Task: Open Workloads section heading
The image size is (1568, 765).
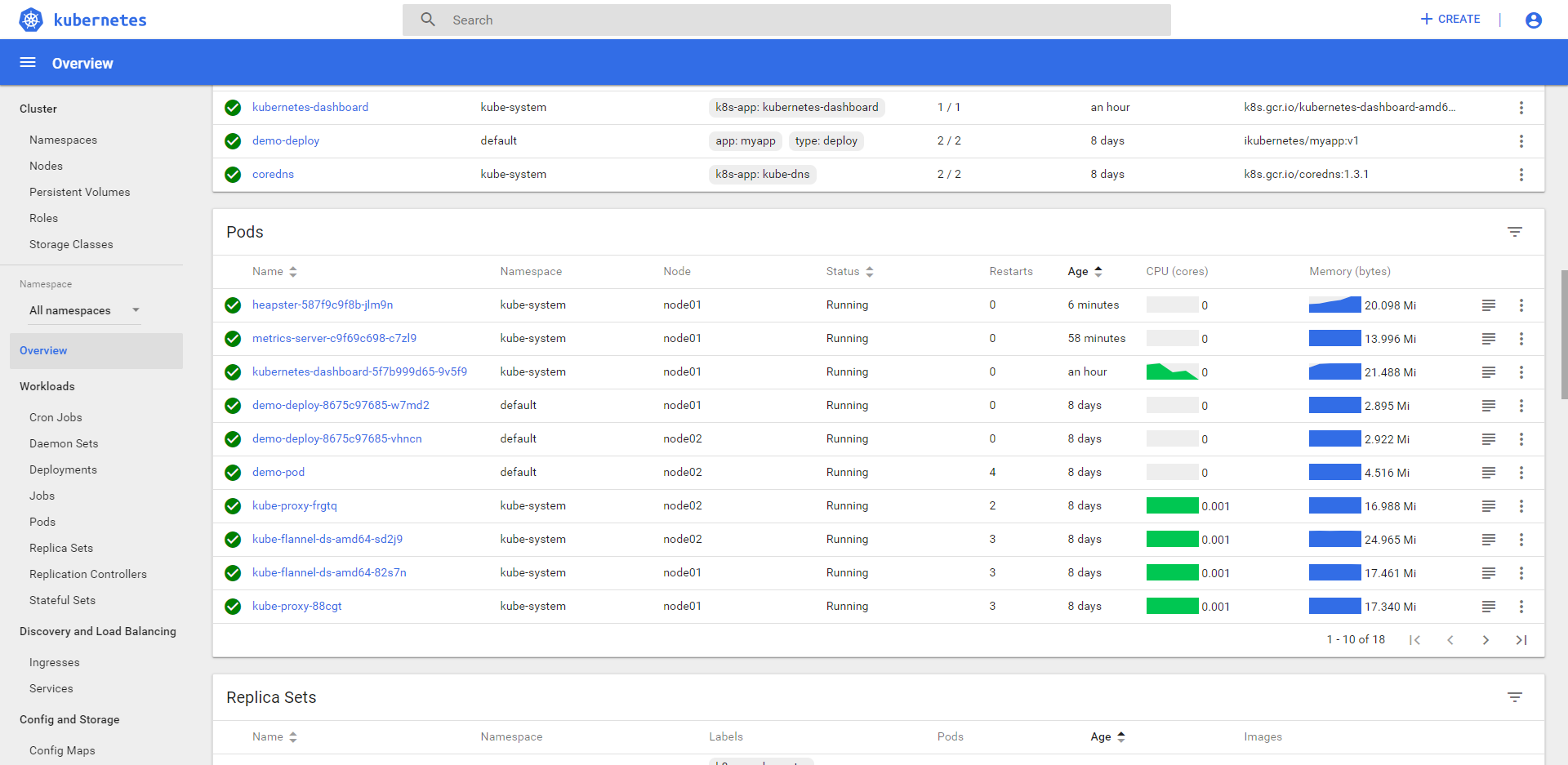Action: click(47, 386)
